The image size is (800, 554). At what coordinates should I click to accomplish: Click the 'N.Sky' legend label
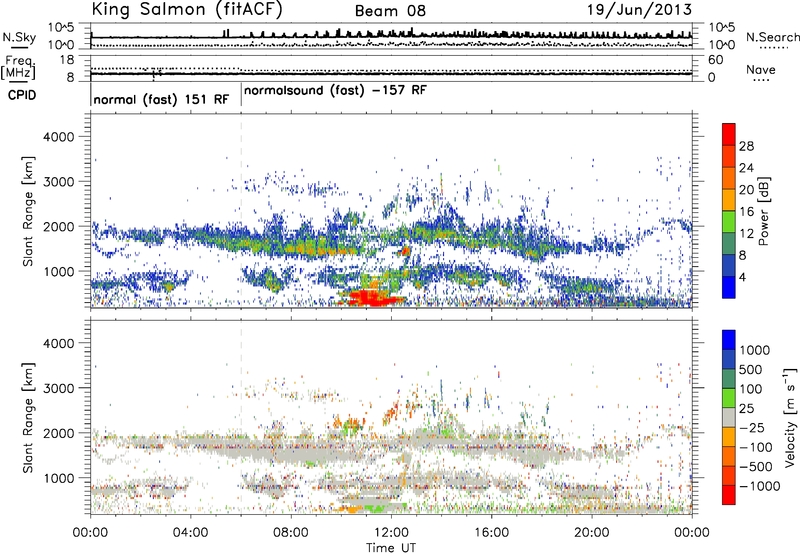click(19, 37)
